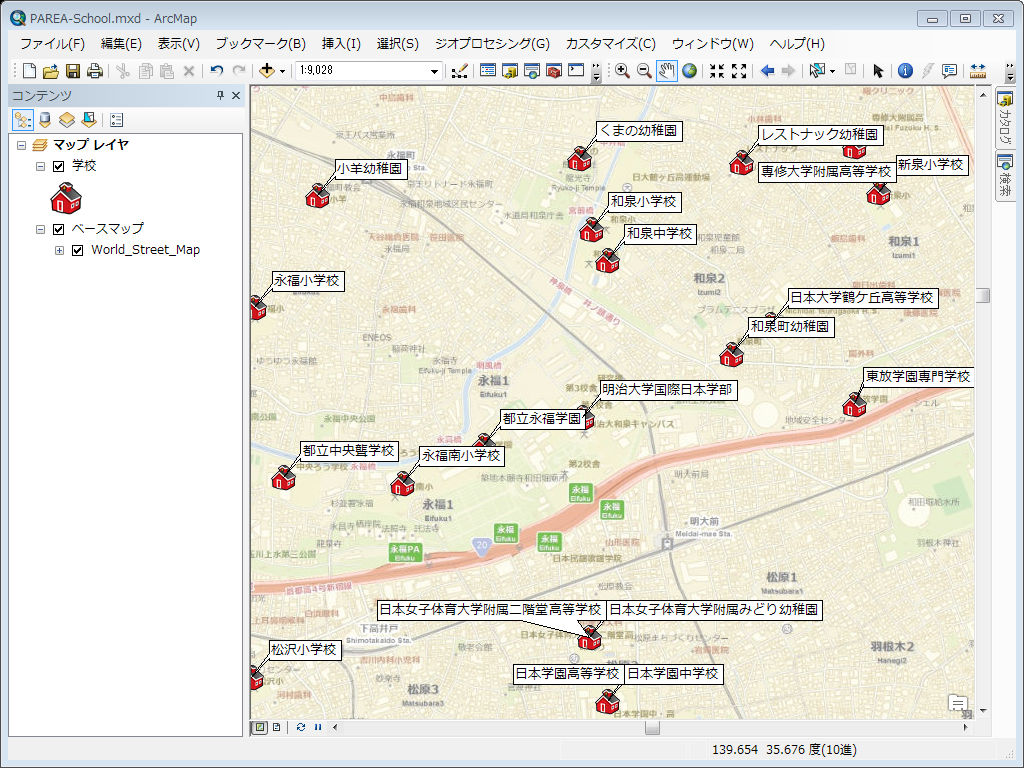Uncheck World_Street_Map layer
1024x768 pixels.
point(78,250)
